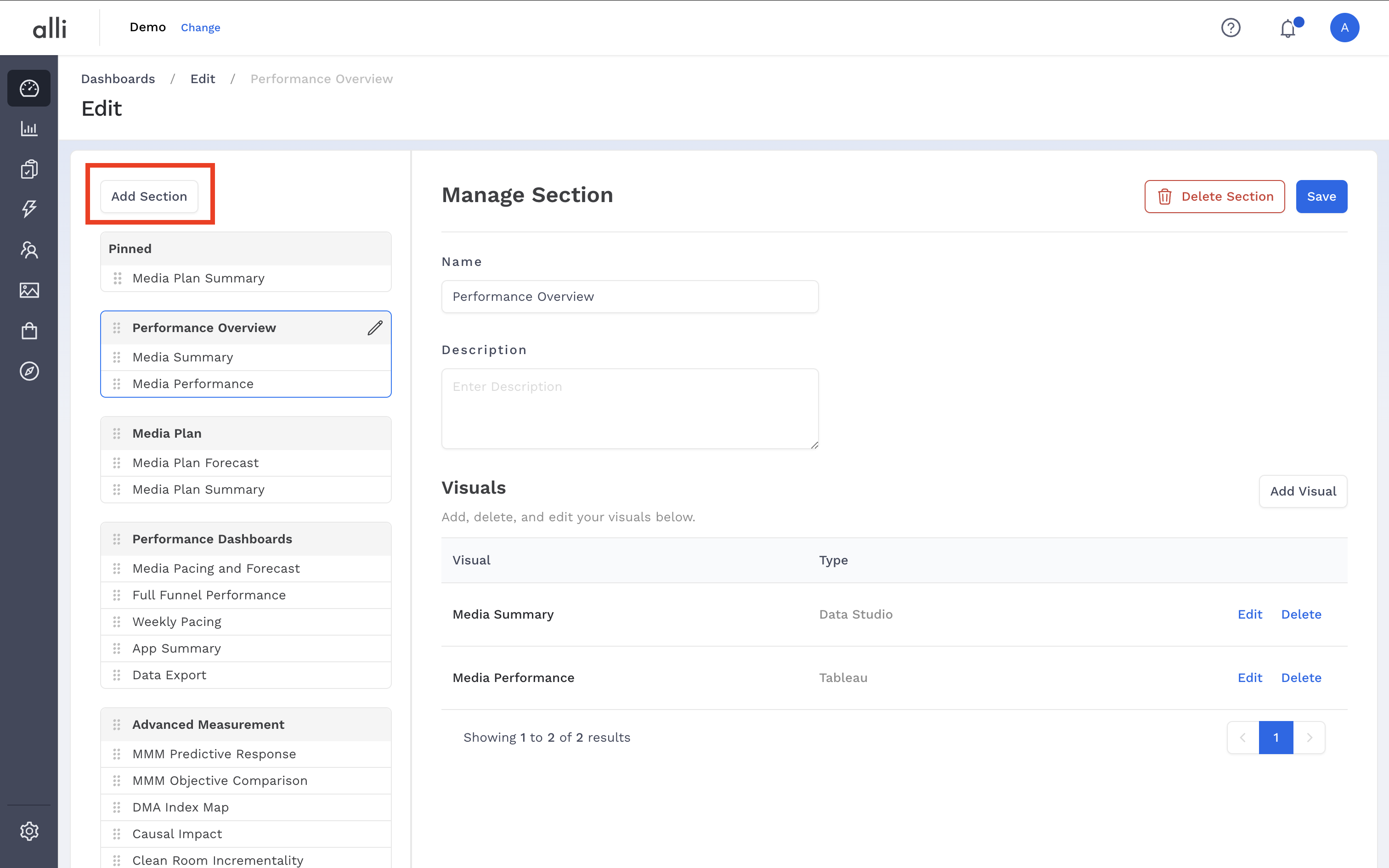Image resolution: width=1389 pixels, height=868 pixels.
Task: Edit the Media Summary visual
Action: (1250, 614)
